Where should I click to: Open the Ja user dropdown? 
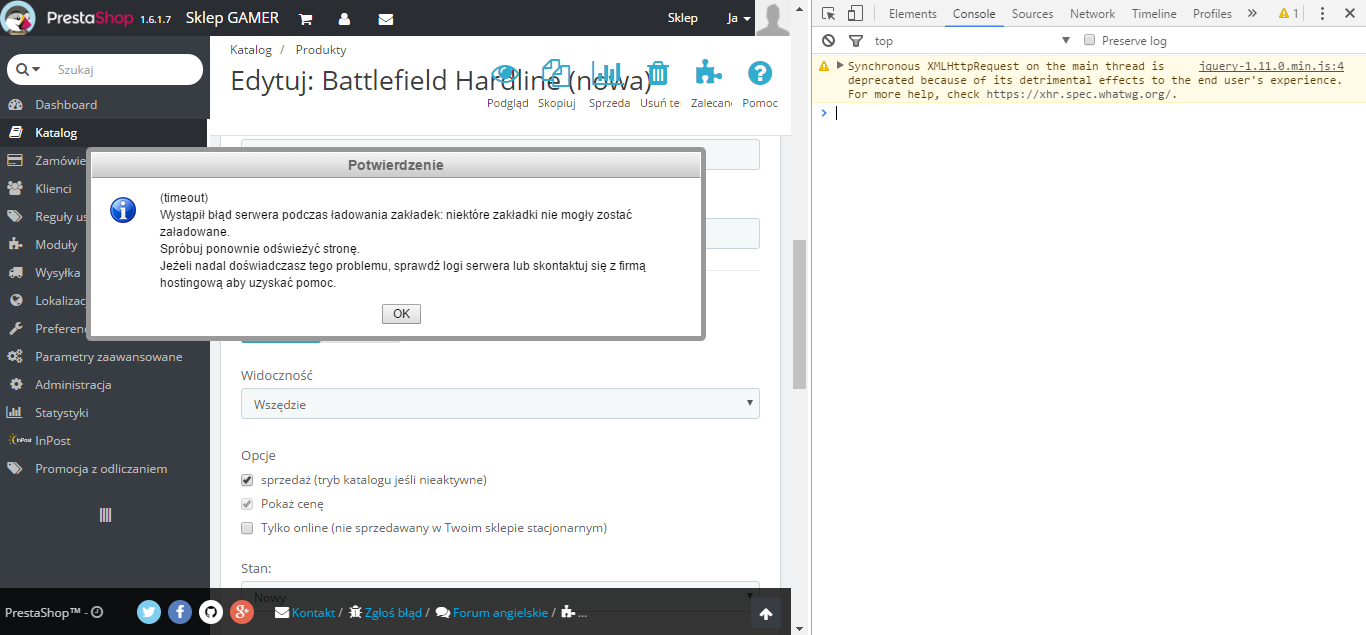tap(738, 18)
